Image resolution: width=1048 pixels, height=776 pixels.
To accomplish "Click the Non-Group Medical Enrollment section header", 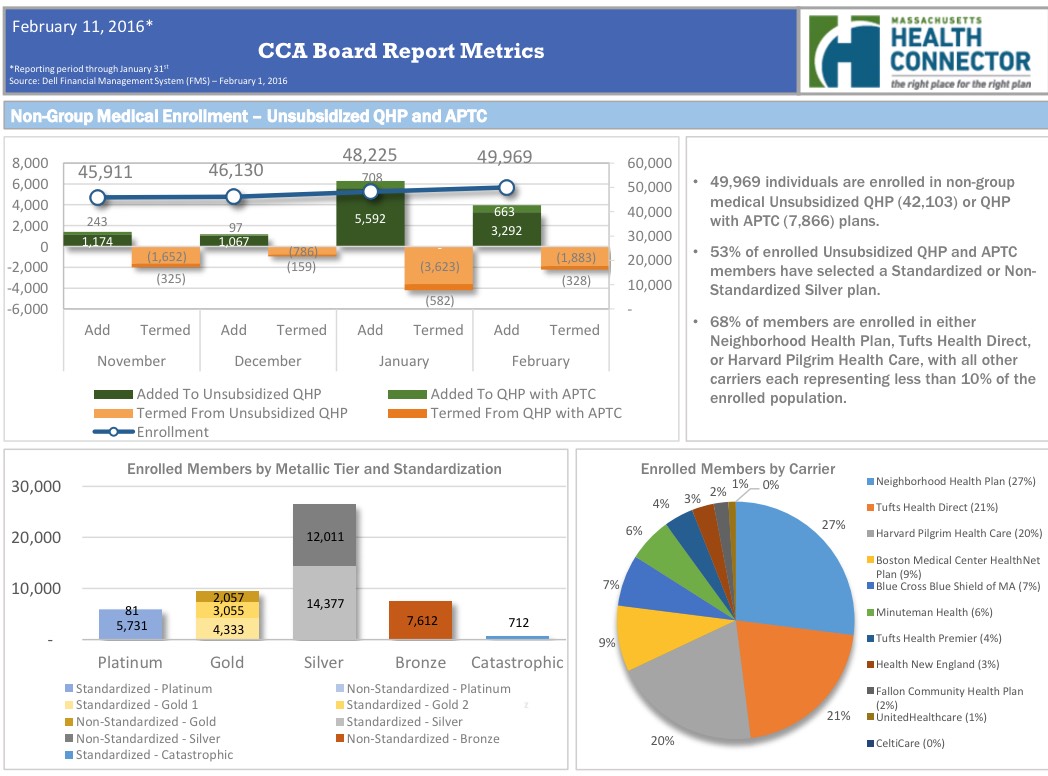I will [x=248, y=116].
